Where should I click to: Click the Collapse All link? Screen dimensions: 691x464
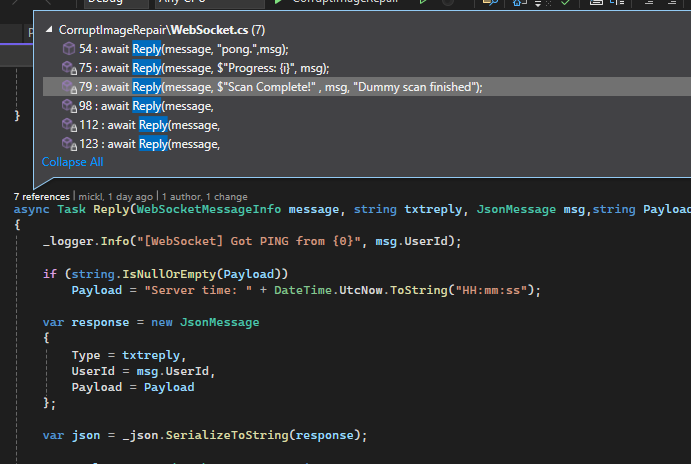tap(72, 162)
